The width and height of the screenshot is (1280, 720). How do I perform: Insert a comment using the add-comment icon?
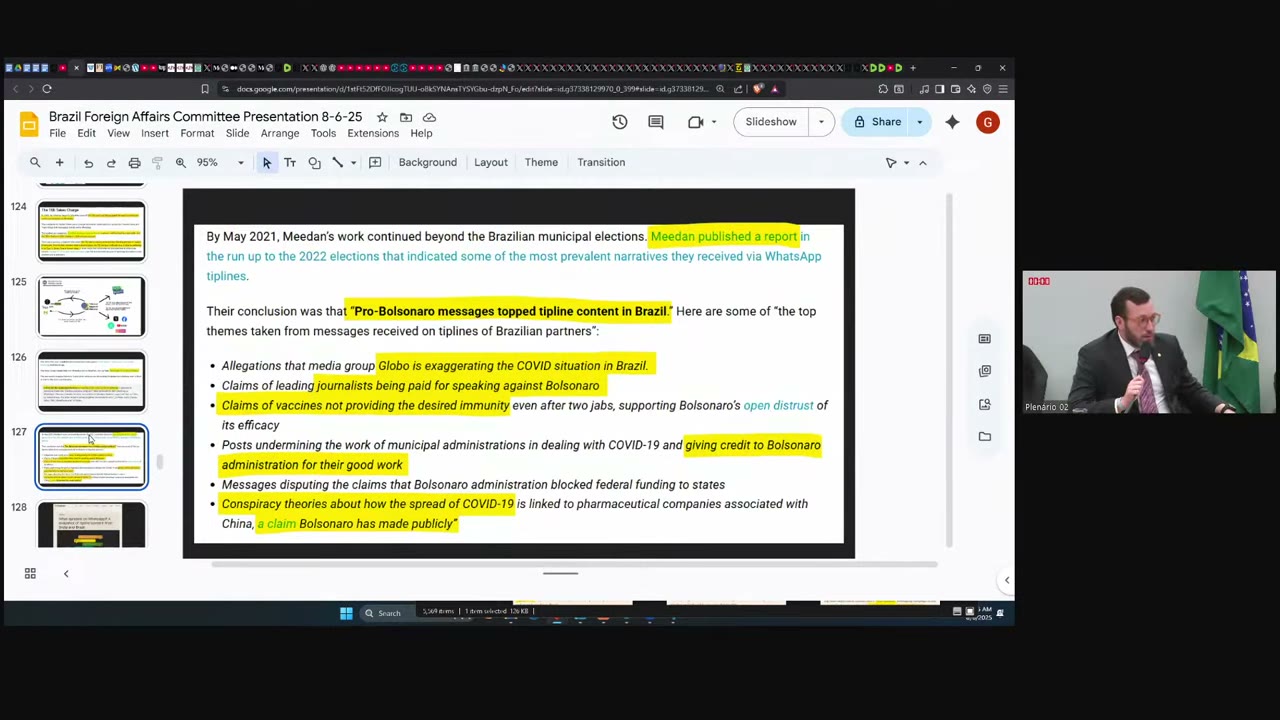click(x=375, y=162)
